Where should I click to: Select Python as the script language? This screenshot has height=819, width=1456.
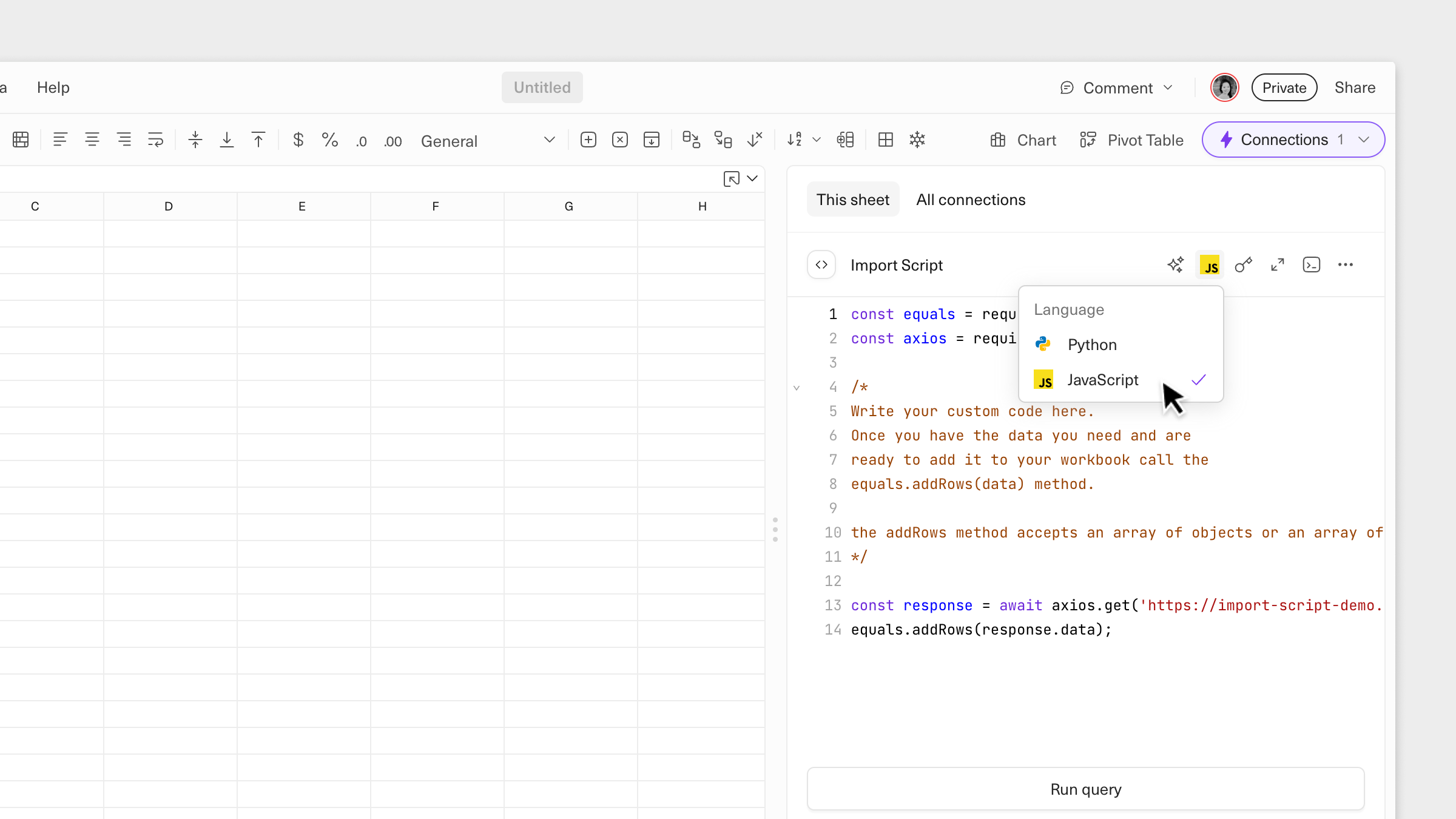[x=1092, y=344]
